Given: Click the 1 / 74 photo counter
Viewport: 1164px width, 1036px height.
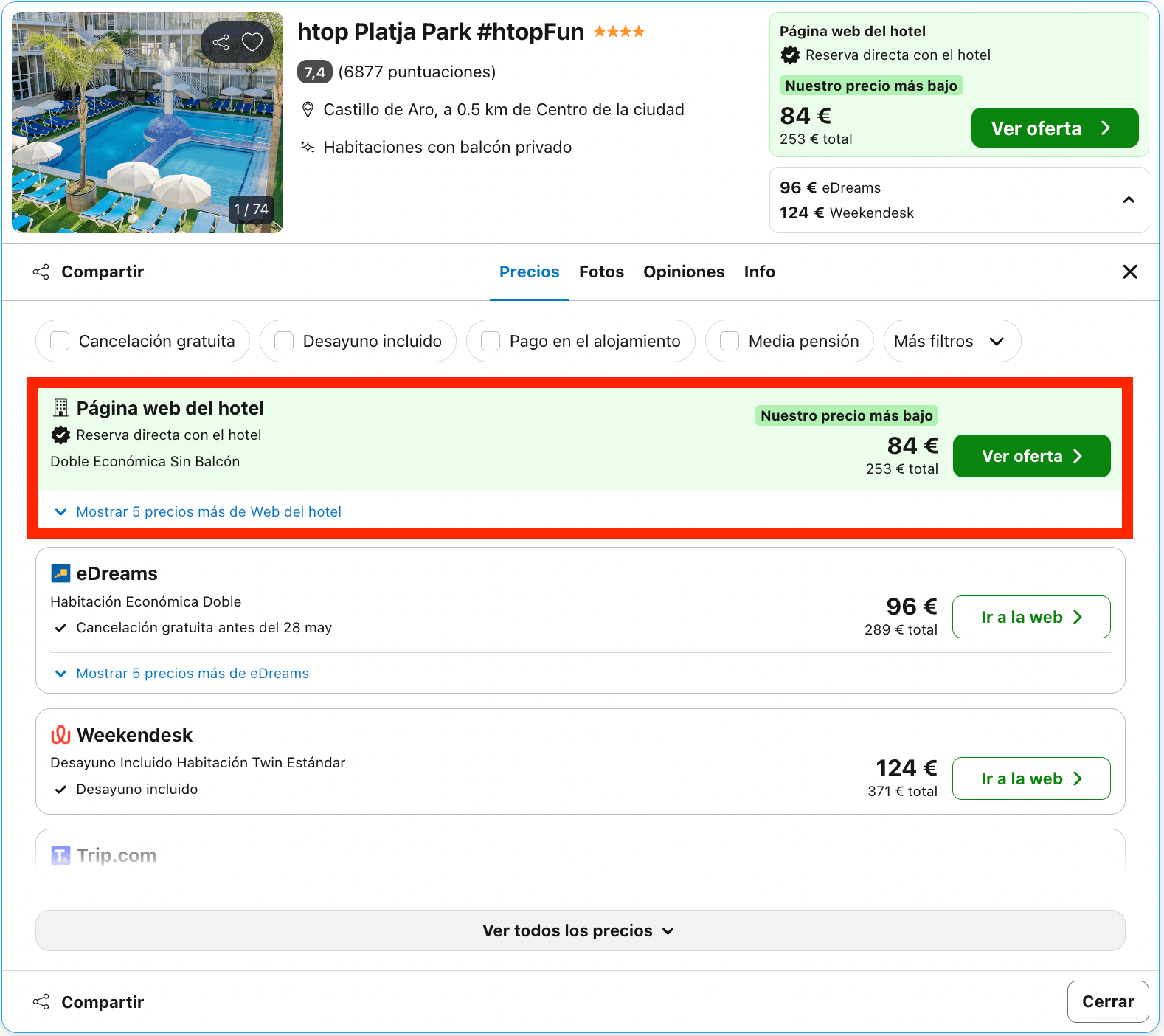Looking at the screenshot, I should pos(251,210).
